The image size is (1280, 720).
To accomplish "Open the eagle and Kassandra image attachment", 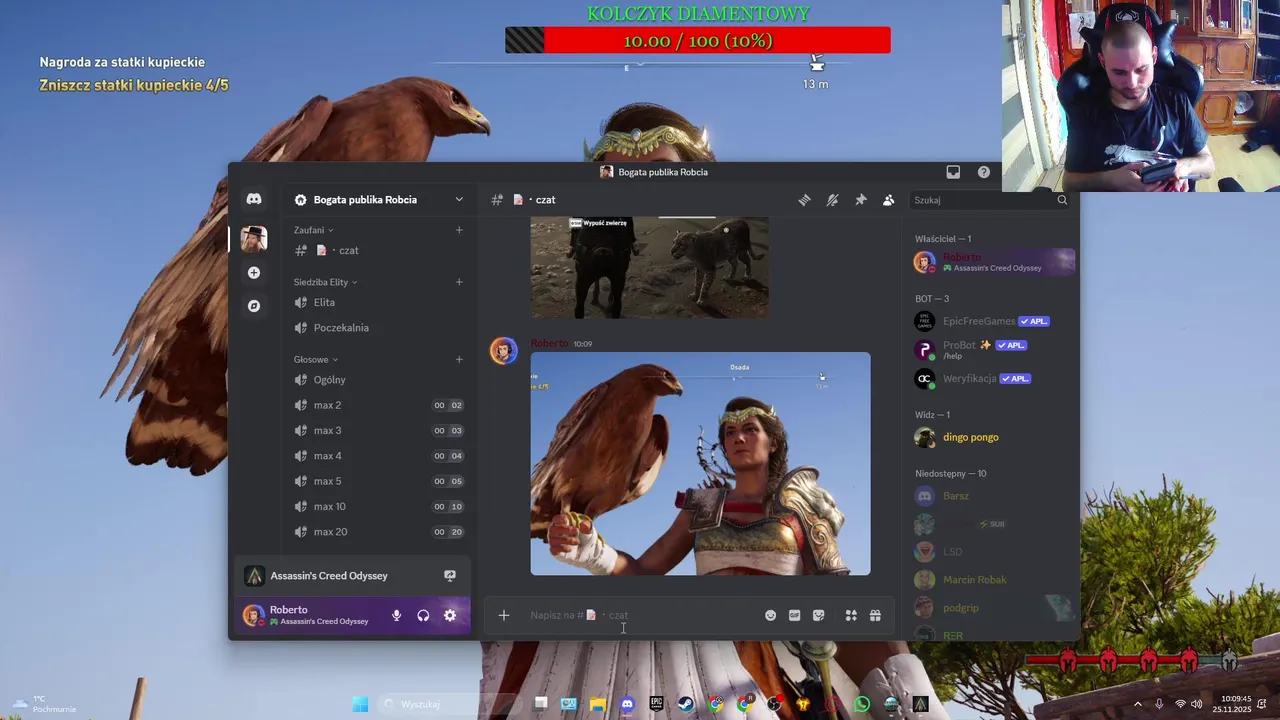I will (x=700, y=463).
